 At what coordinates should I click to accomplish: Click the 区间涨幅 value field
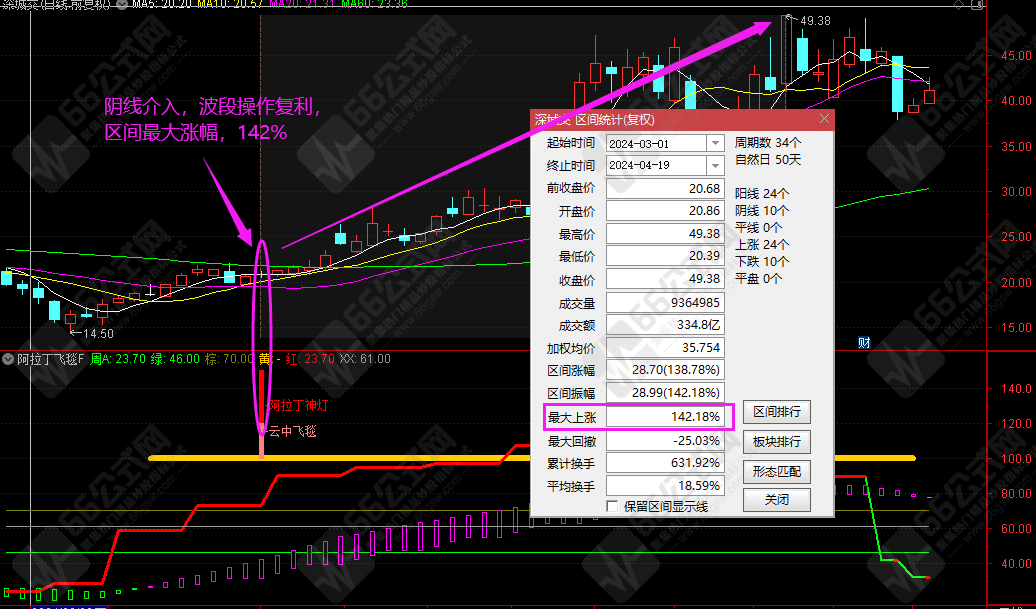tap(665, 370)
